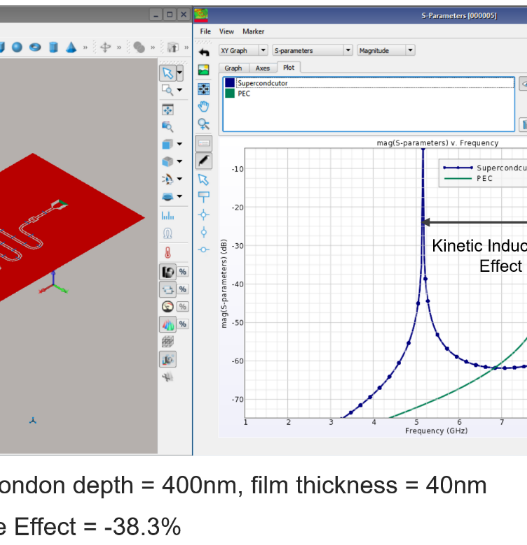527x545 pixels.
Task: Click the T-shaped marker label icon
Action: click(x=204, y=197)
